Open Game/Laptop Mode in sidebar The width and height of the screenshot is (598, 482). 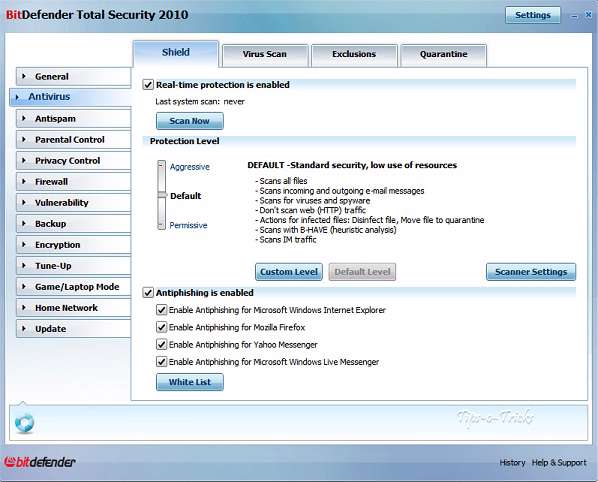point(74,287)
